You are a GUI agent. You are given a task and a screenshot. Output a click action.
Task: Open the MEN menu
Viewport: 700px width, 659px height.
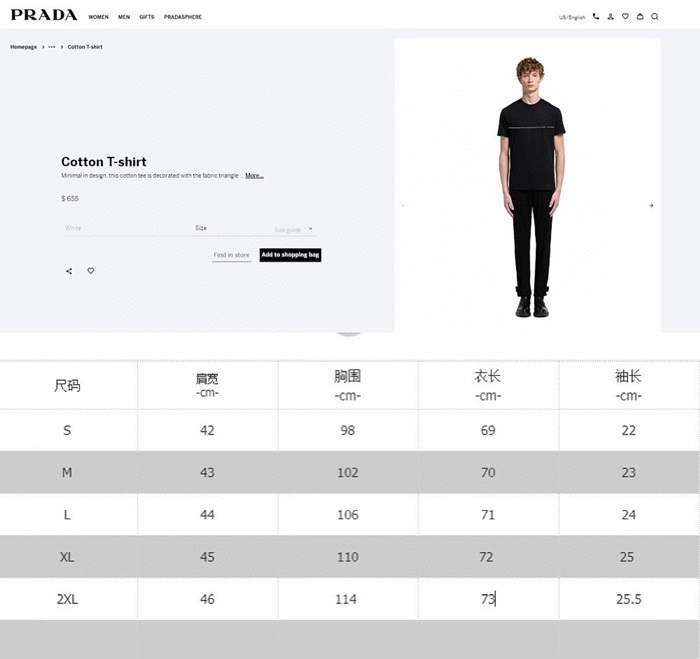click(x=124, y=17)
